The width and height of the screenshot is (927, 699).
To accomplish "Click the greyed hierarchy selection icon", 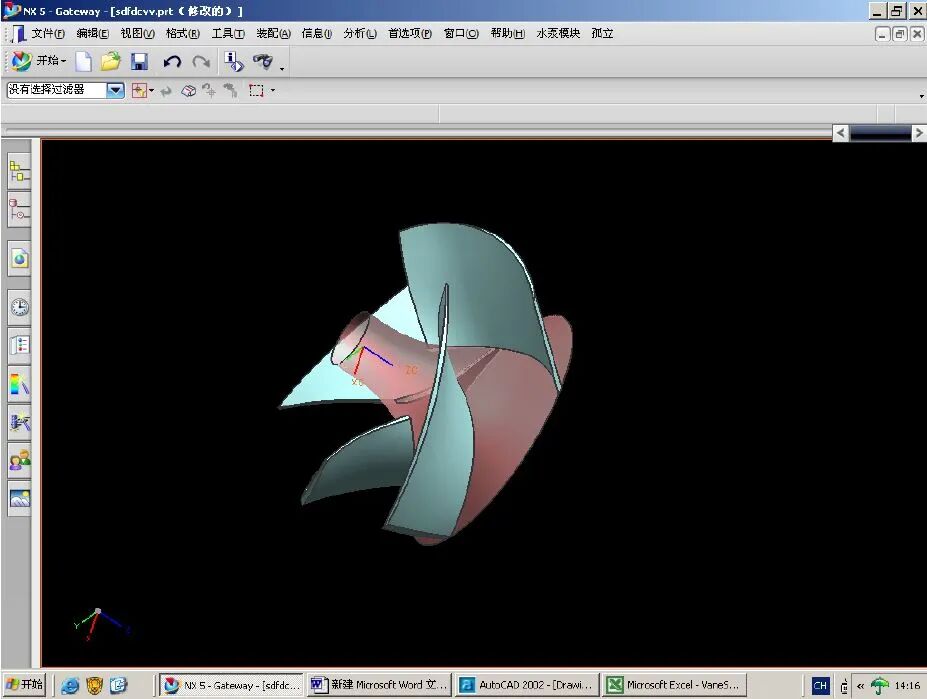I will (230, 90).
